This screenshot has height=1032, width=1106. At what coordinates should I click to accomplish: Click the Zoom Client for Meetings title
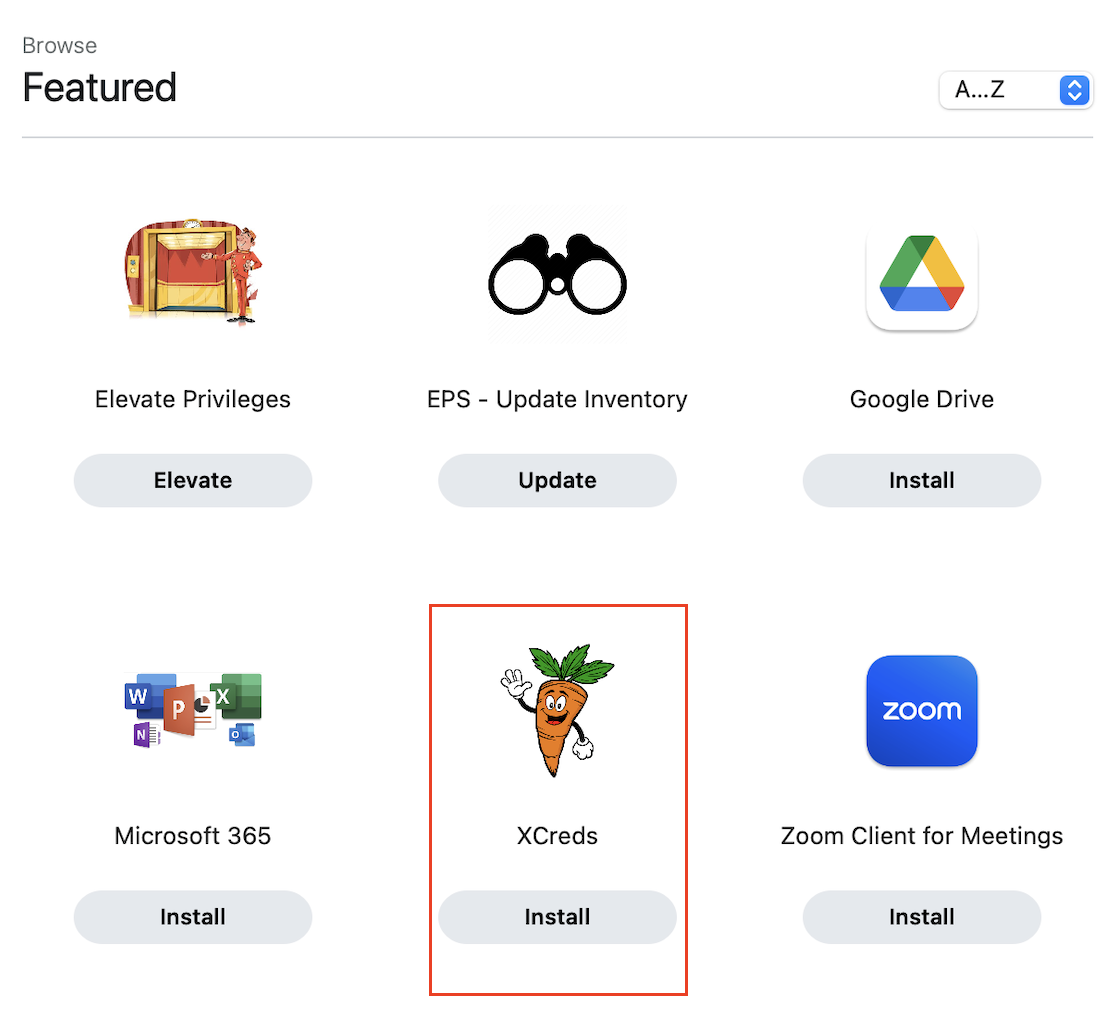pyautogui.click(x=921, y=835)
